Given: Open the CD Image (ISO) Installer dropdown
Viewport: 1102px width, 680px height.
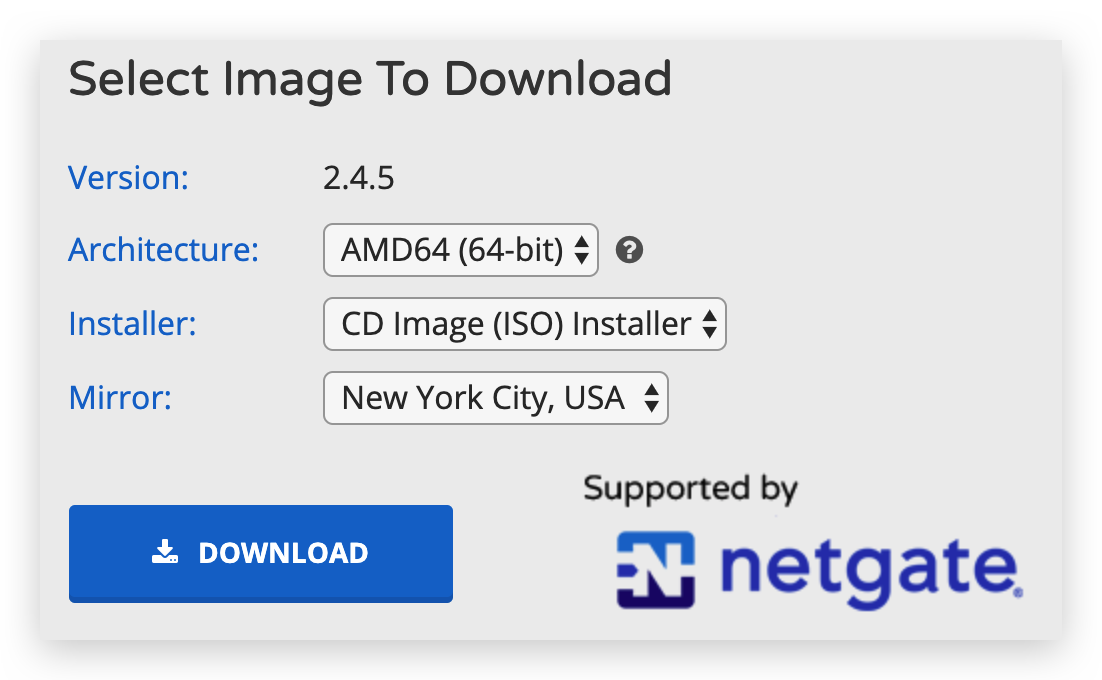Looking at the screenshot, I should pos(524,324).
